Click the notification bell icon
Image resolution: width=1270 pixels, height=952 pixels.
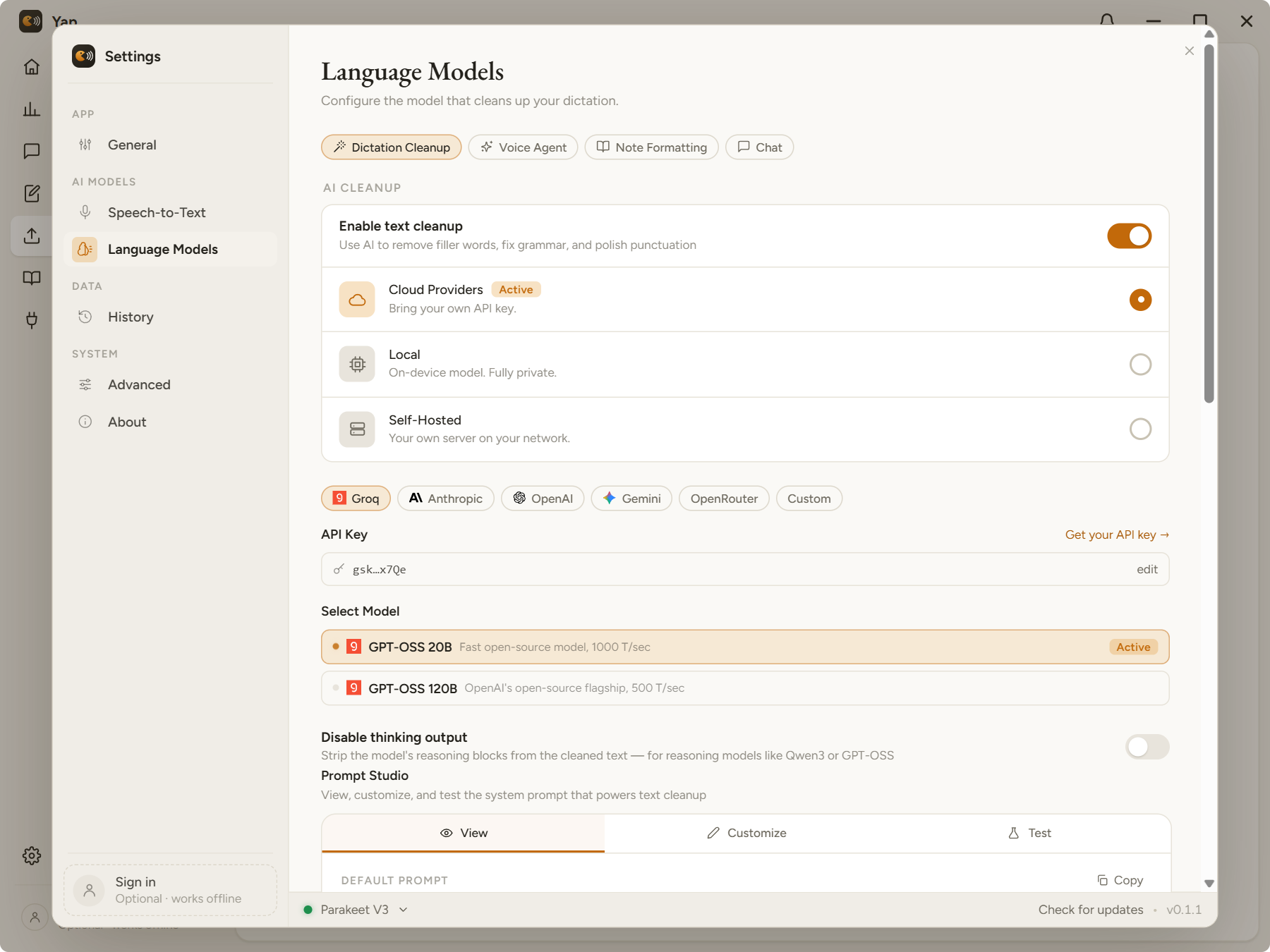pos(1107,20)
